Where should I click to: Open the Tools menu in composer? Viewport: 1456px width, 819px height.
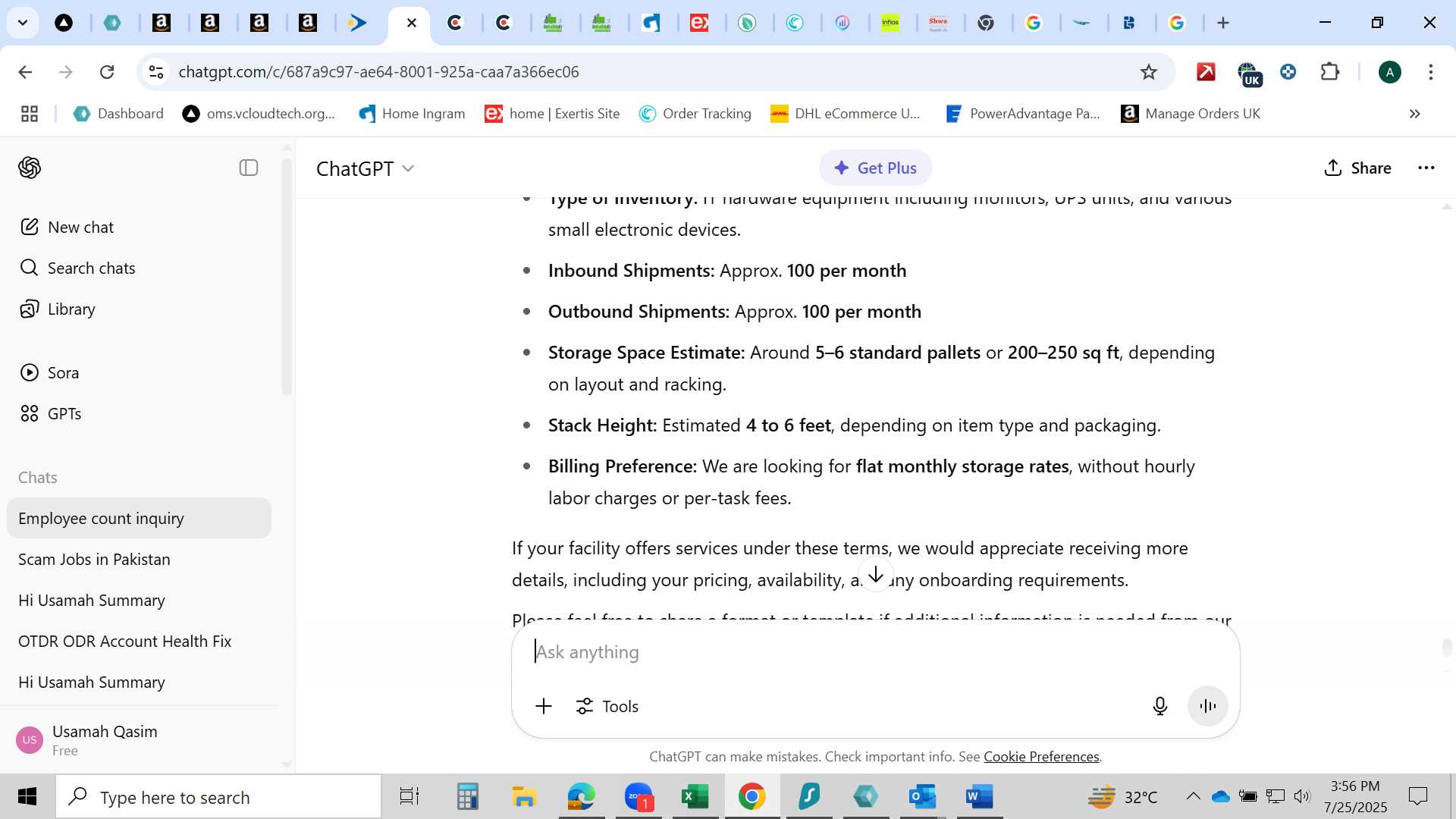click(607, 706)
